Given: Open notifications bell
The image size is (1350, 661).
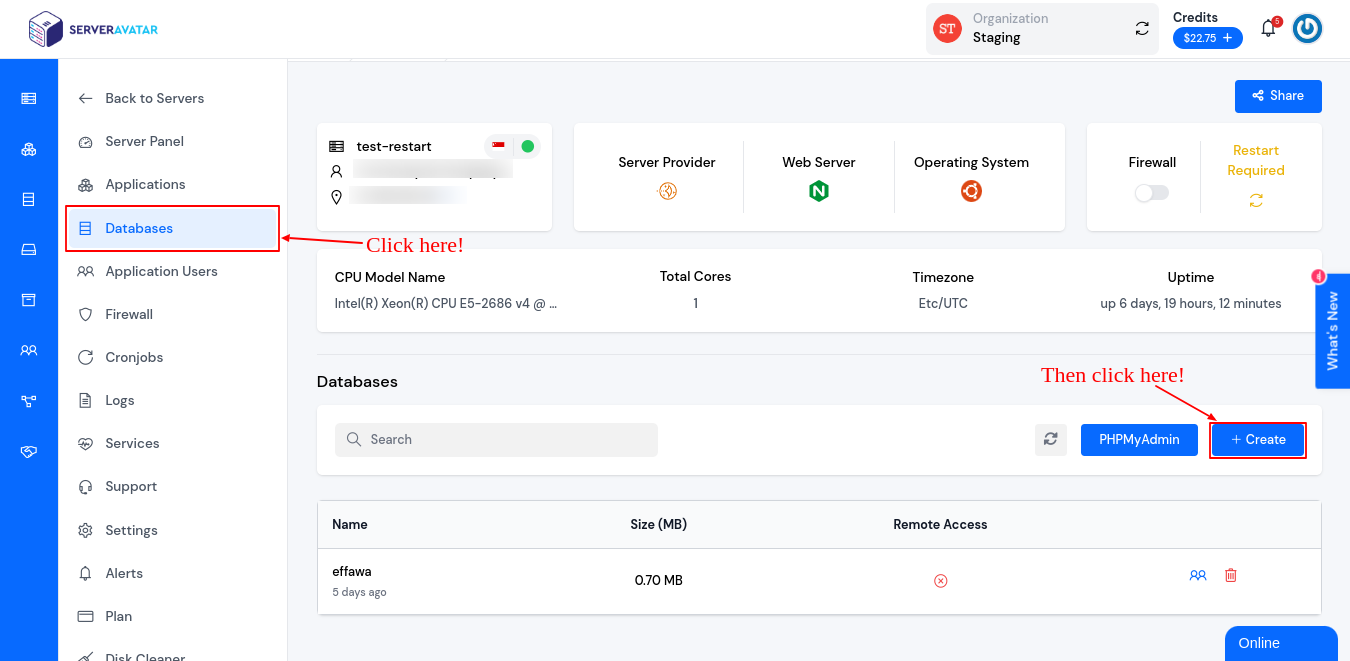Looking at the screenshot, I should 1268,28.
